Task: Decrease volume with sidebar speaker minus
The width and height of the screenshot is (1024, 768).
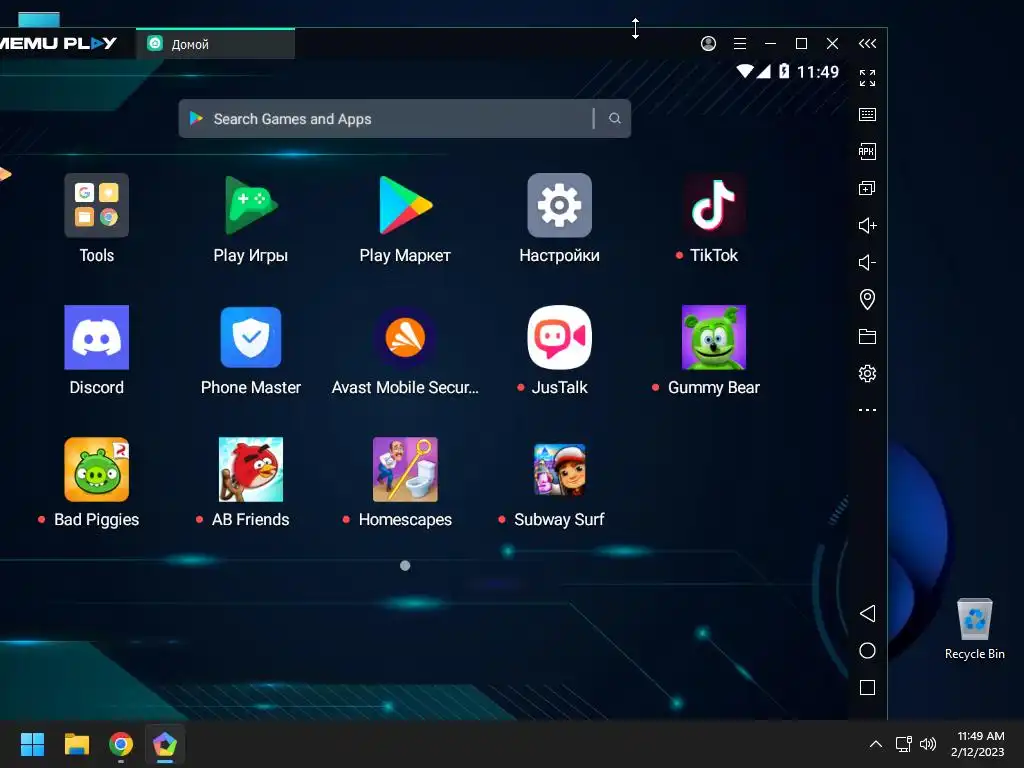Action: pyautogui.click(x=867, y=263)
